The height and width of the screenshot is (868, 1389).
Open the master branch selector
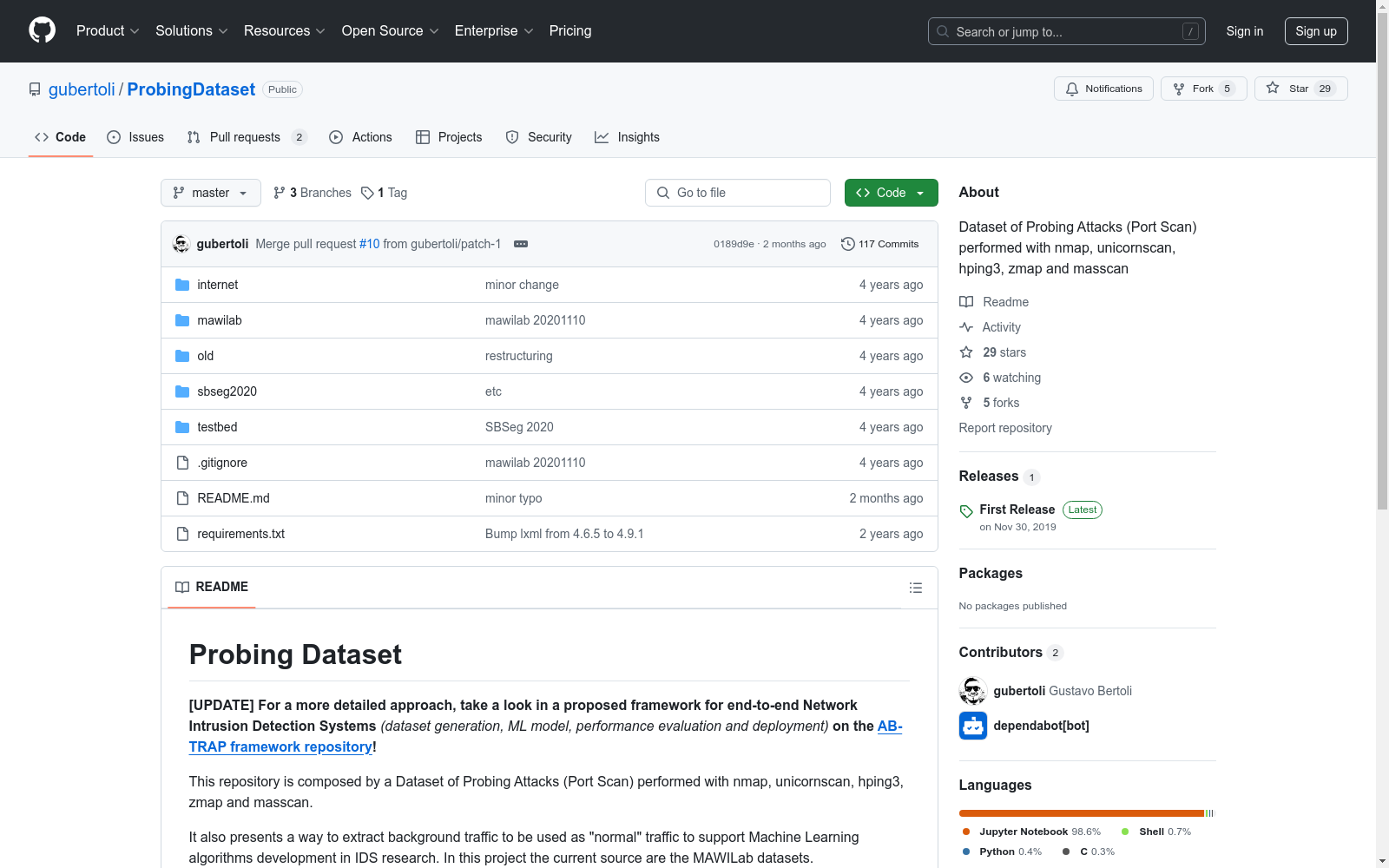pyautogui.click(x=211, y=193)
